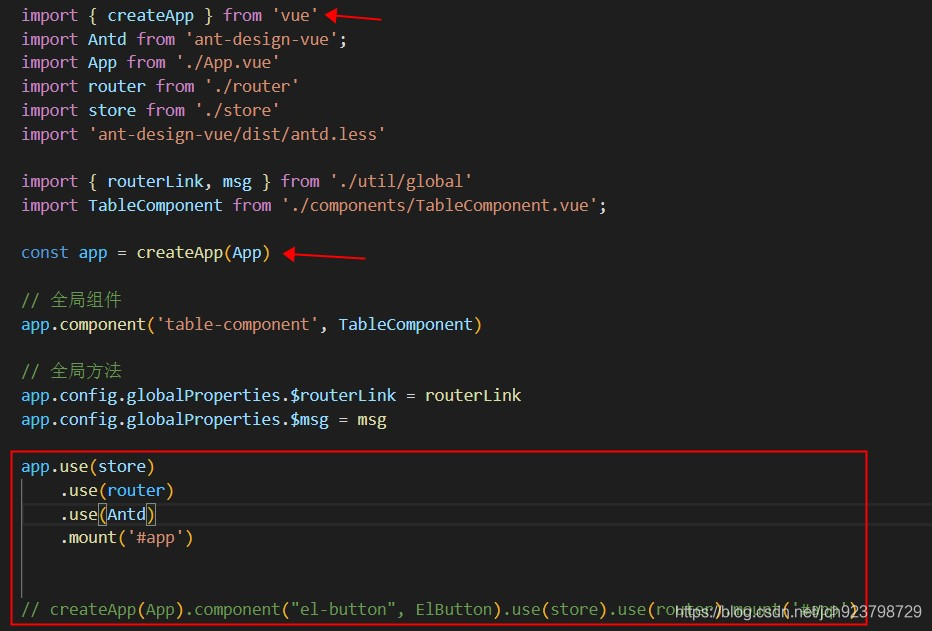This screenshot has height=631, width=932.
Task: Click app.use(store) line
Action: coord(88,466)
